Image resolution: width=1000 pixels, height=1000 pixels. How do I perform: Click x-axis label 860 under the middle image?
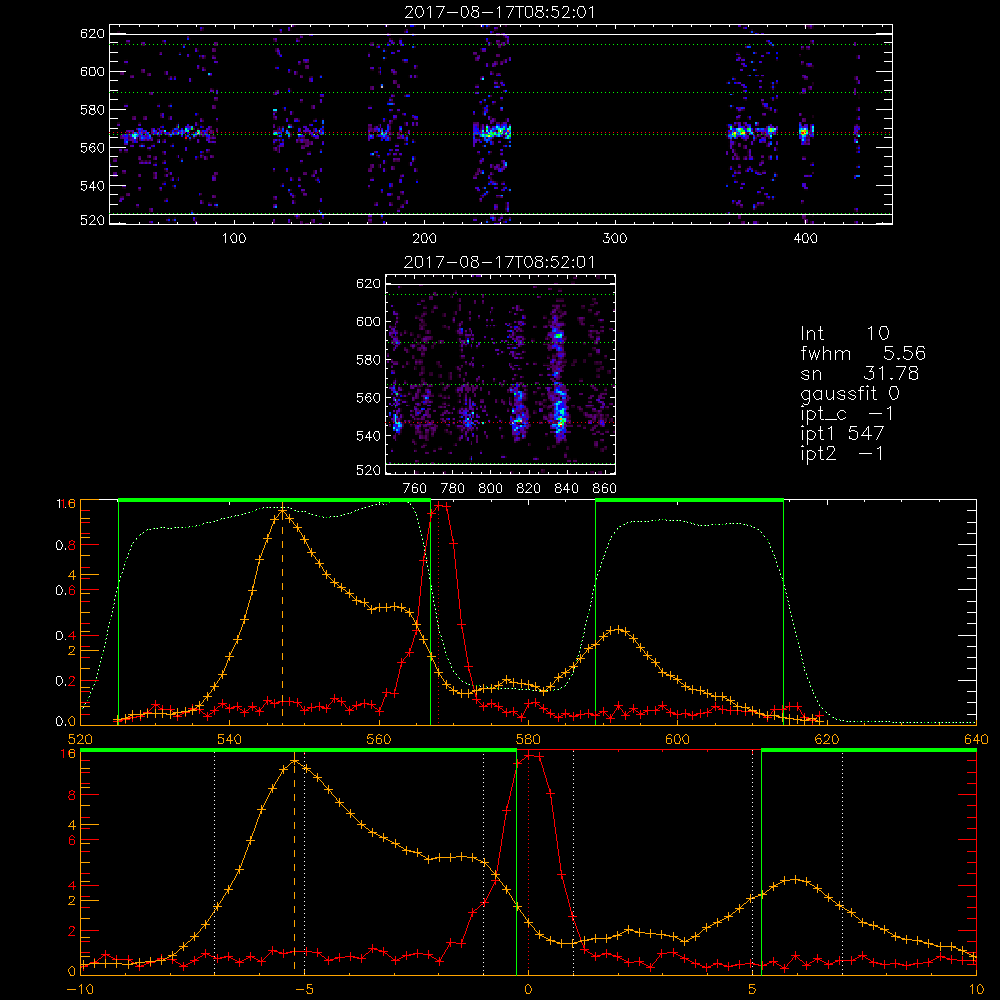(605, 489)
